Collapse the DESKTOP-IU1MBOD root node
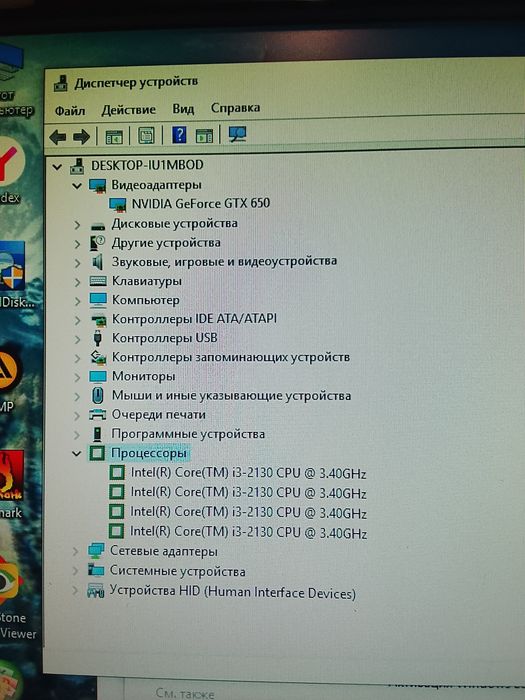The image size is (525, 700). [57, 167]
